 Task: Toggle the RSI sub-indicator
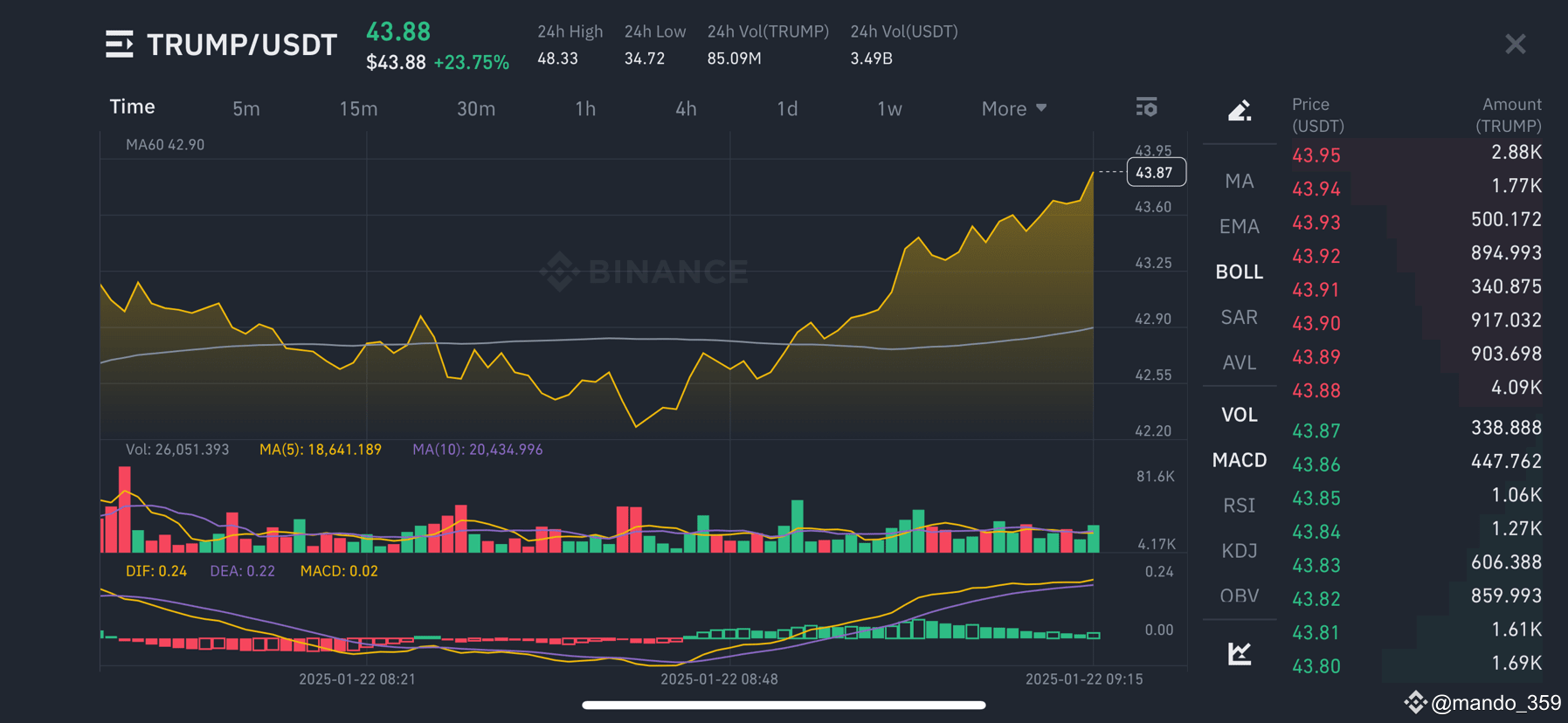pos(1240,506)
